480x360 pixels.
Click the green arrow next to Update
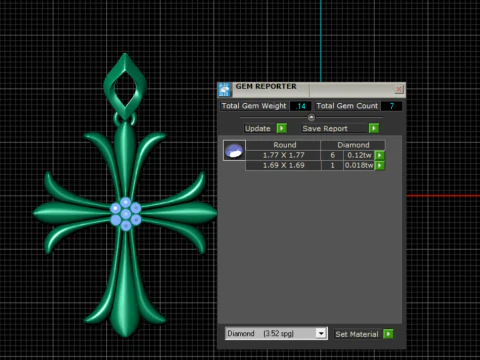pos(282,128)
